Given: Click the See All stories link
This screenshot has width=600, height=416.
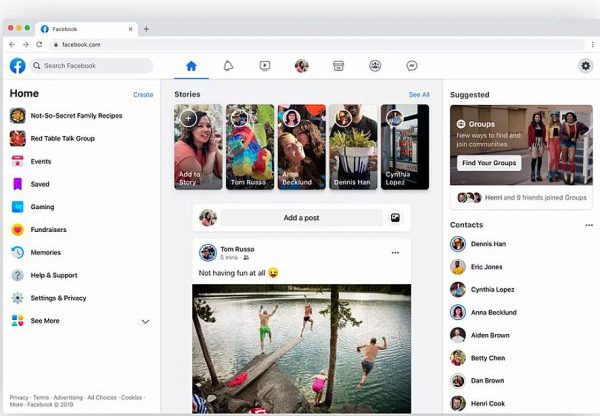Looking at the screenshot, I should (418, 95).
